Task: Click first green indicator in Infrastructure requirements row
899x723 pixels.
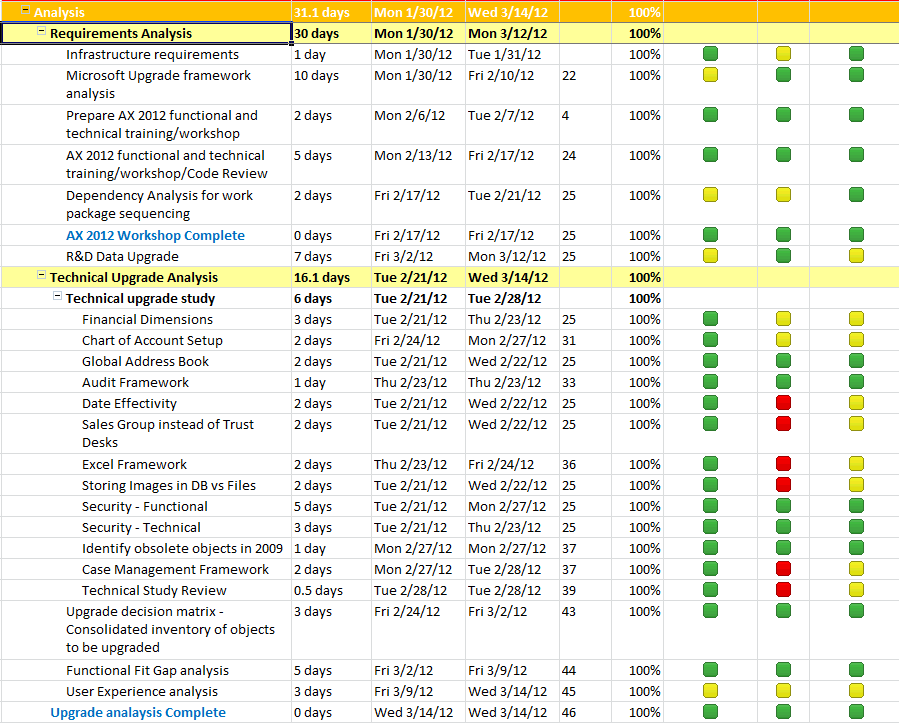Action: (710, 54)
